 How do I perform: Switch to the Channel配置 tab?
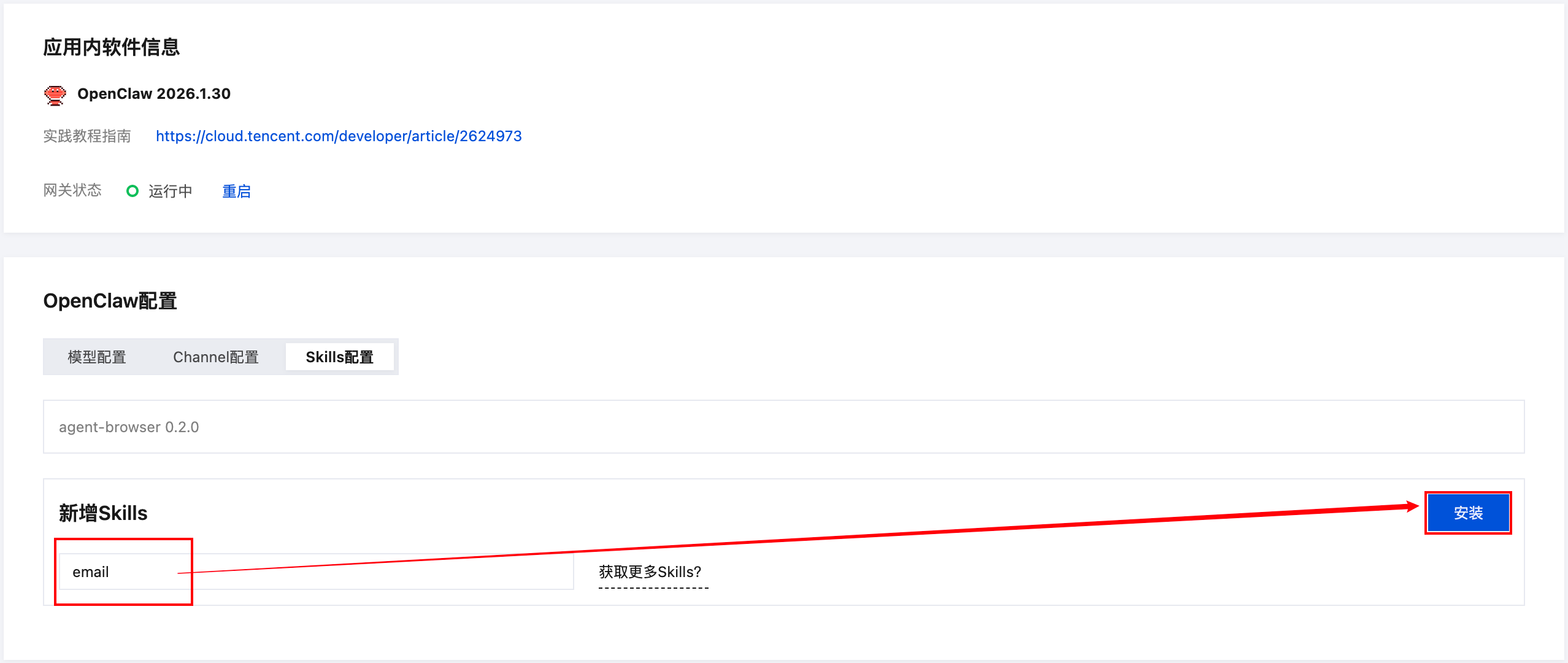tap(216, 357)
